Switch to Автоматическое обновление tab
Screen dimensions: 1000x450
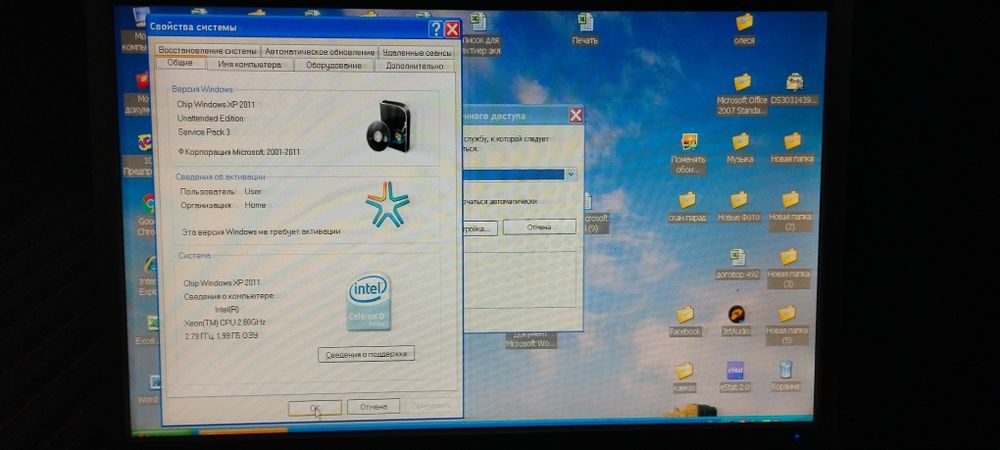coord(320,52)
